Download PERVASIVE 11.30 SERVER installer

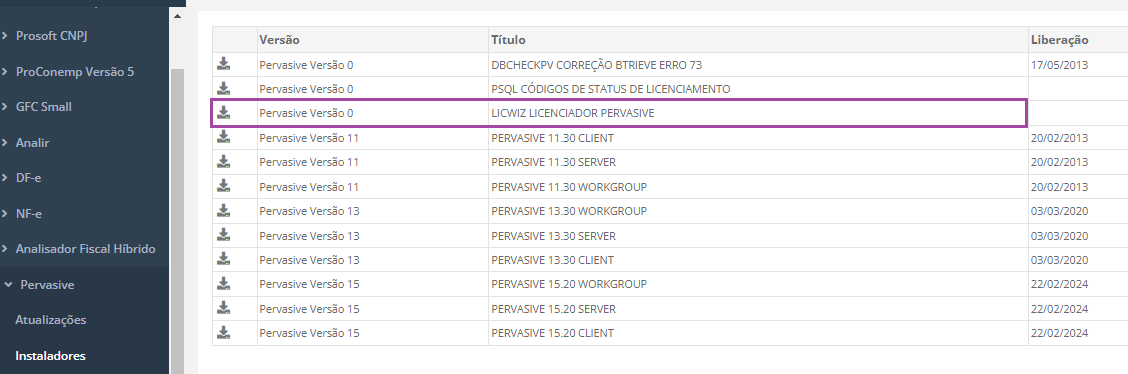point(224,162)
